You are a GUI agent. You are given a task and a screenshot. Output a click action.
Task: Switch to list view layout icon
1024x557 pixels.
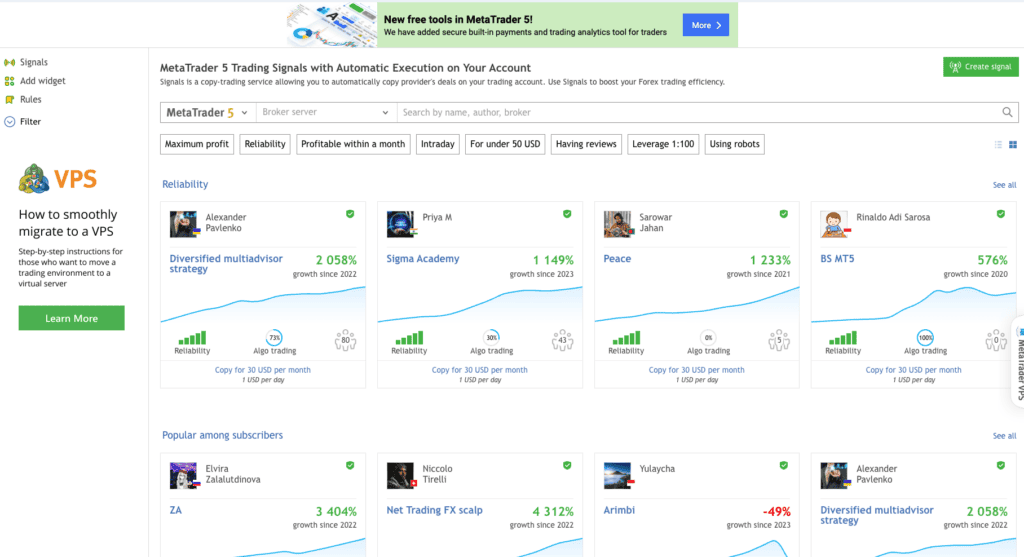tap(998, 144)
